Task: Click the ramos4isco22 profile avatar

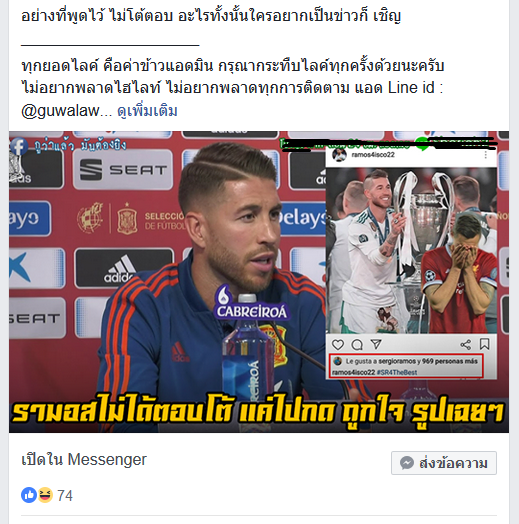Action: coord(339,155)
